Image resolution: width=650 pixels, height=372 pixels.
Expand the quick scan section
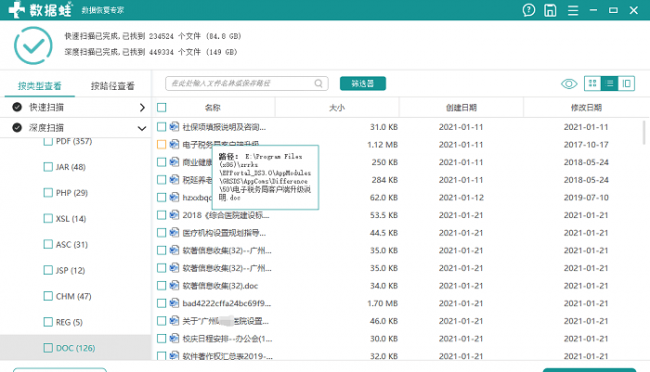coord(142,107)
